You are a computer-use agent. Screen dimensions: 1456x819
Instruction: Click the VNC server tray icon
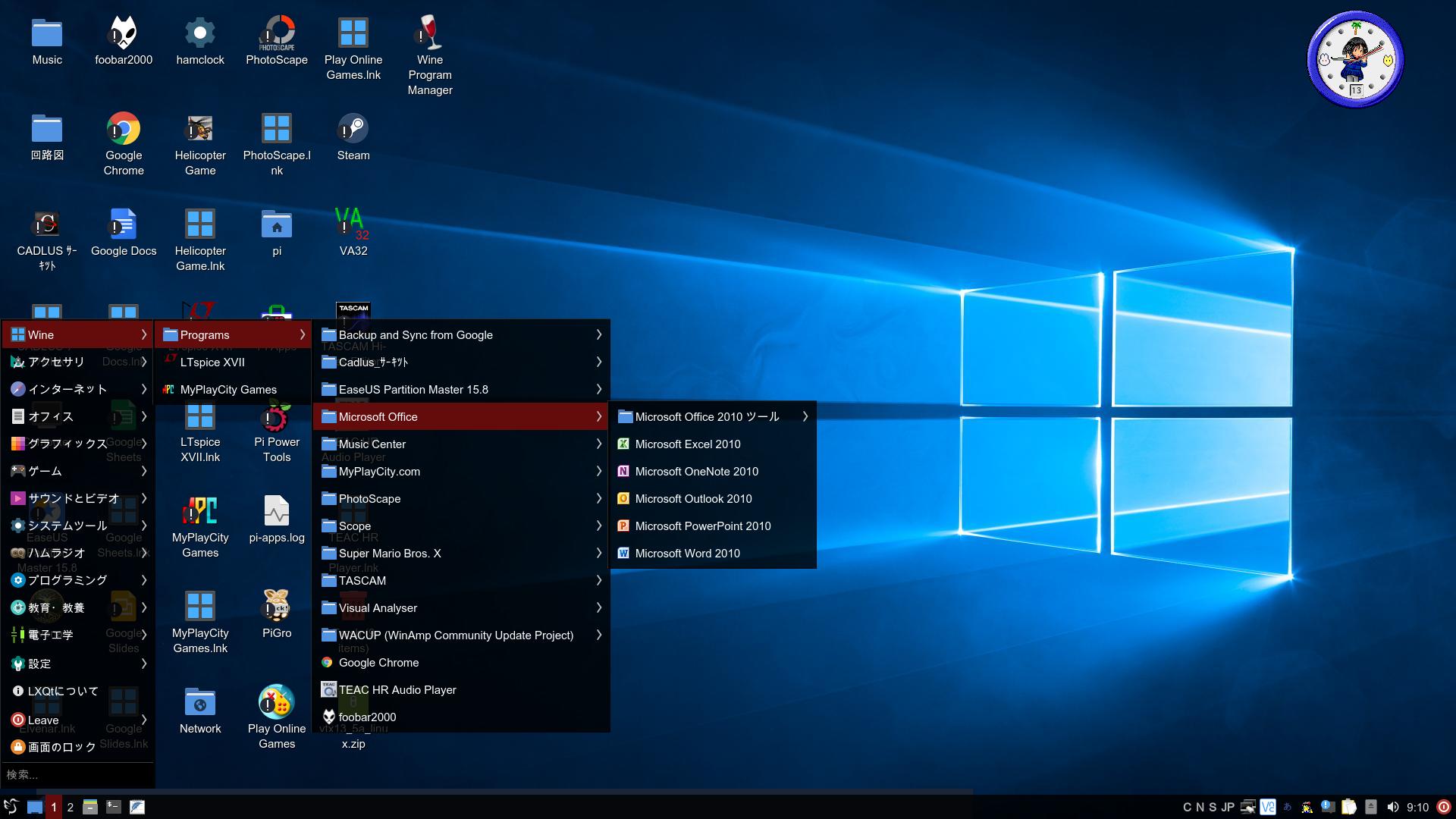coord(1268,807)
